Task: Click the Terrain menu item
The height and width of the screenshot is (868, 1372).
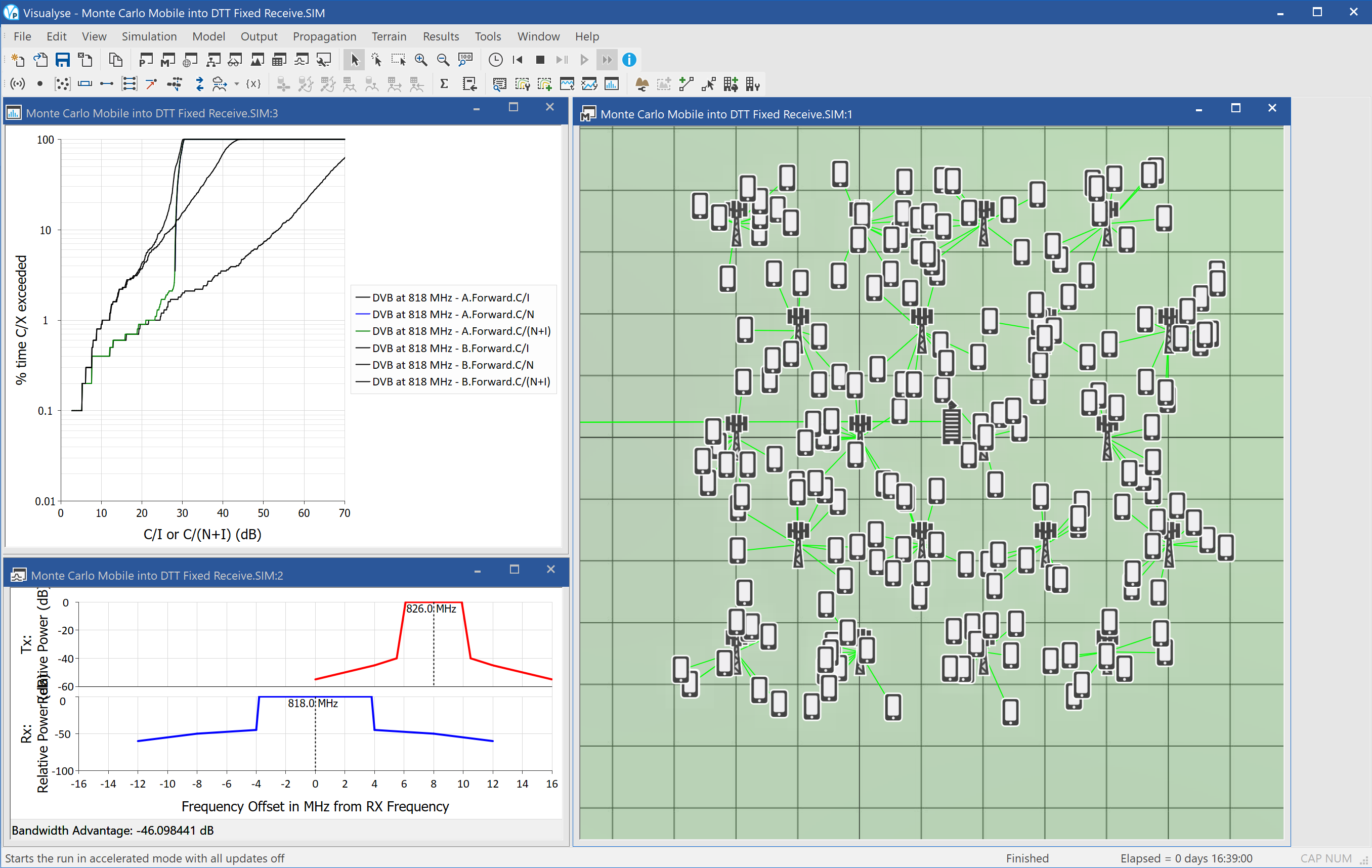Action: 390,36
